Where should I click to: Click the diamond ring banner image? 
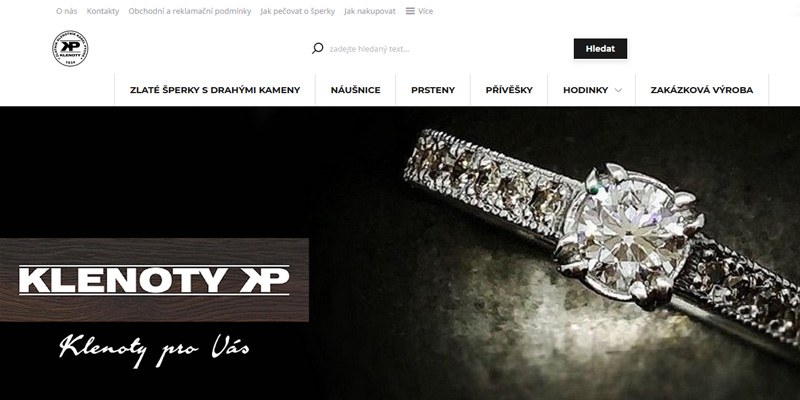coord(602,240)
